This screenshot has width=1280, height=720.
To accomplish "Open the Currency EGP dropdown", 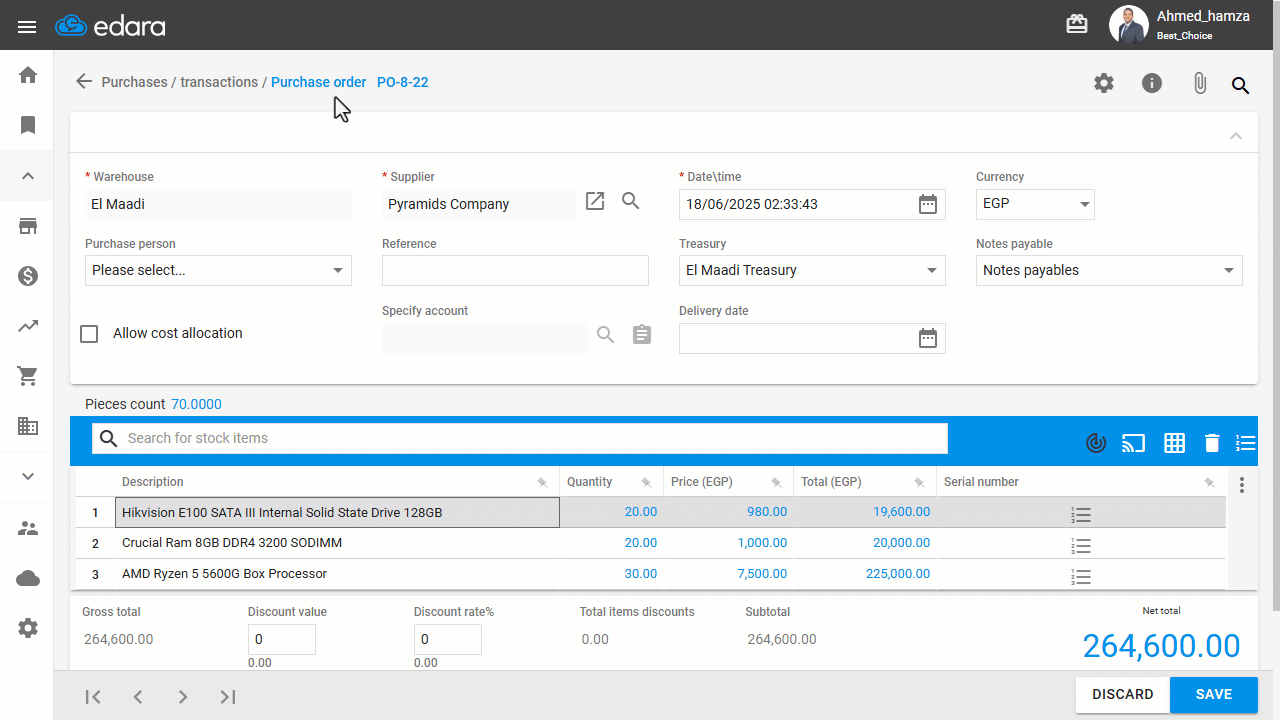I will pyautogui.click(x=1035, y=204).
